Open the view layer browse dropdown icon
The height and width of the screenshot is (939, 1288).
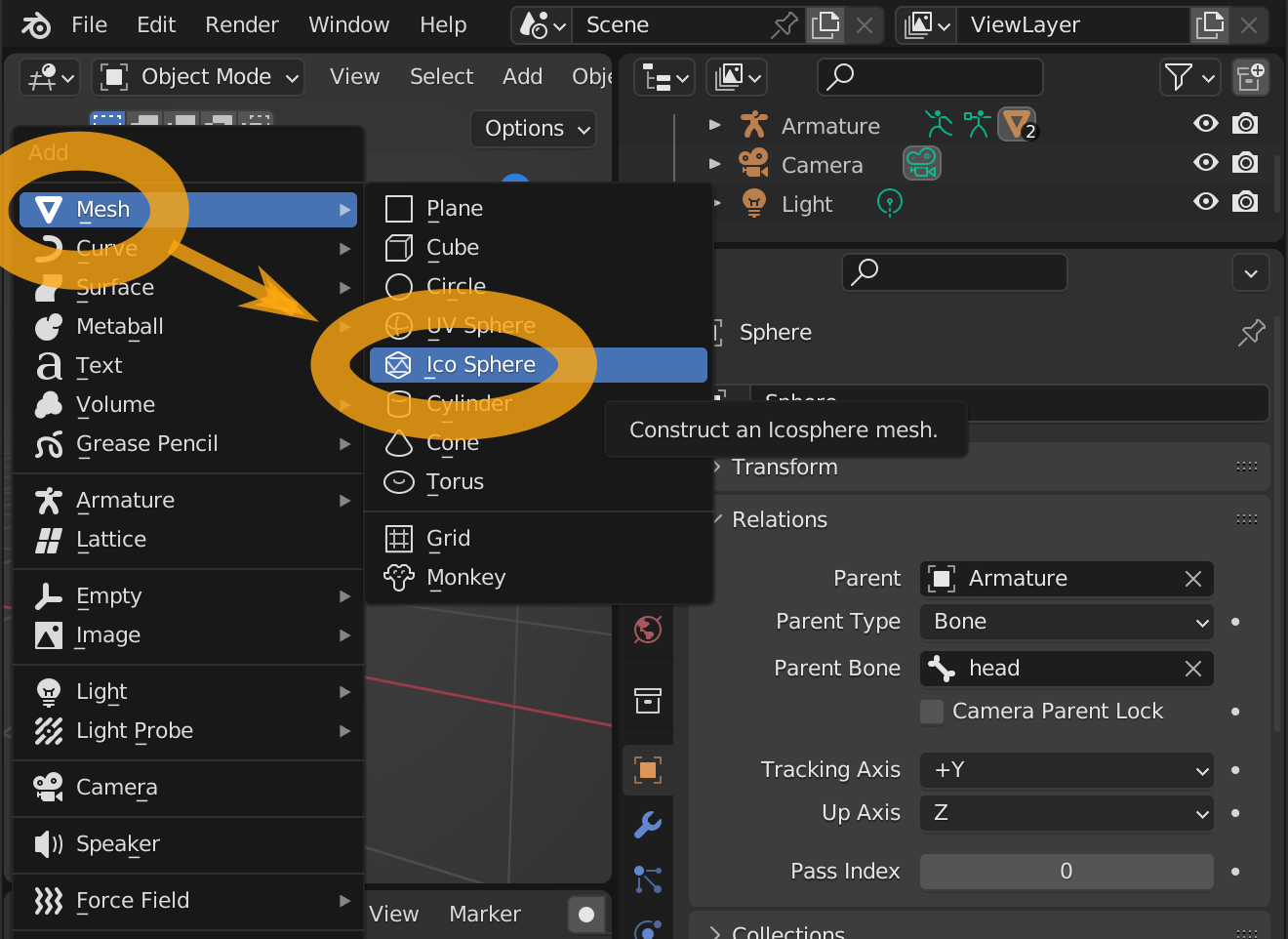[927, 25]
